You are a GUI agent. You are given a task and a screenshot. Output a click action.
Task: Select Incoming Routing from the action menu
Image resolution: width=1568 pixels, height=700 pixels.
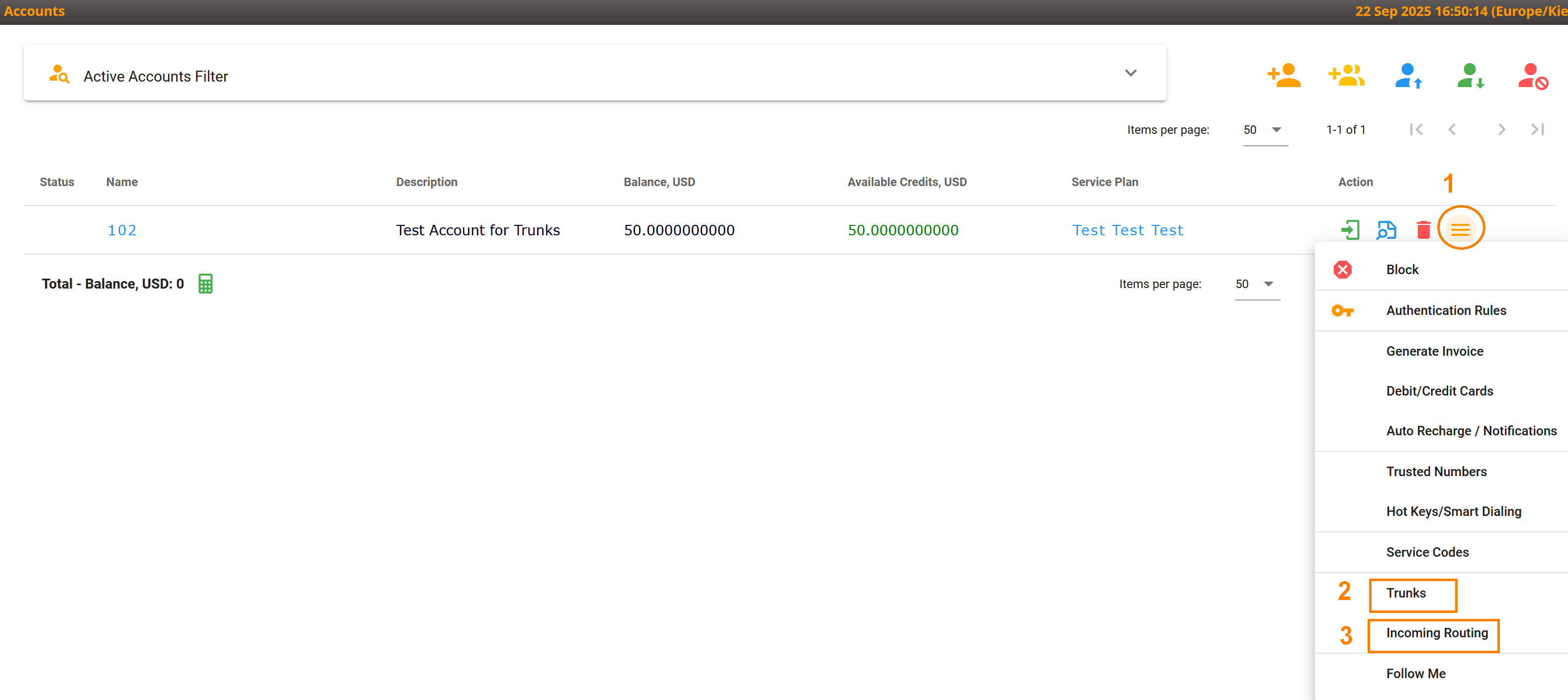click(x=1437, y=633)
